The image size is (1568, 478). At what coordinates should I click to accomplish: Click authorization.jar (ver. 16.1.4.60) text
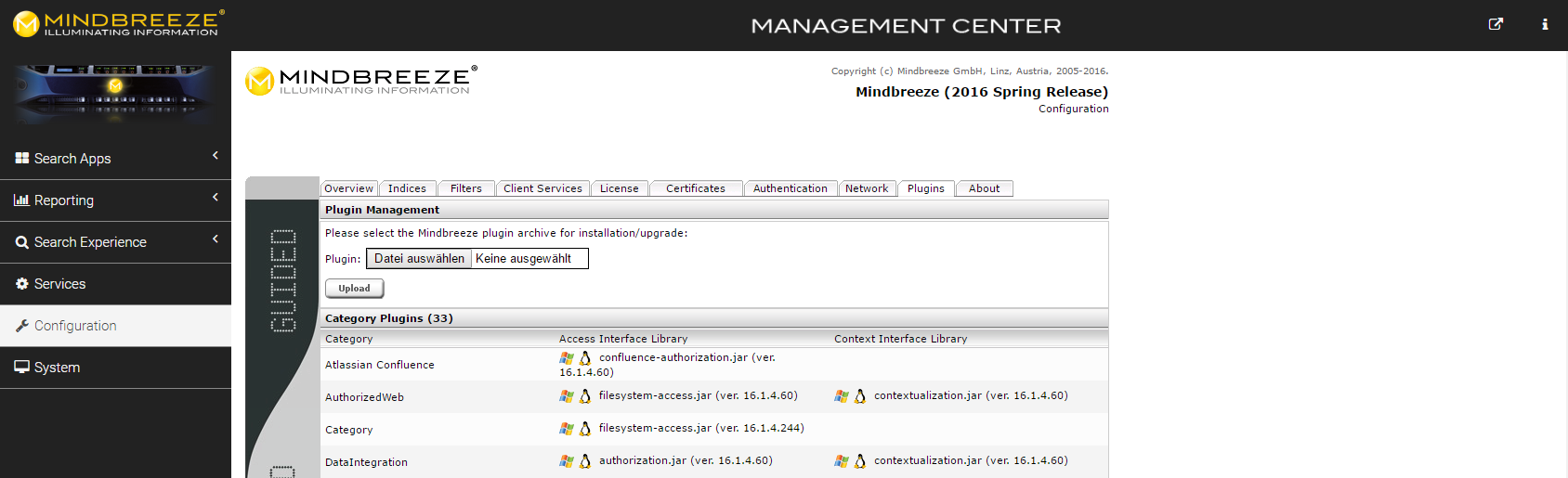(x=686, y=460)
